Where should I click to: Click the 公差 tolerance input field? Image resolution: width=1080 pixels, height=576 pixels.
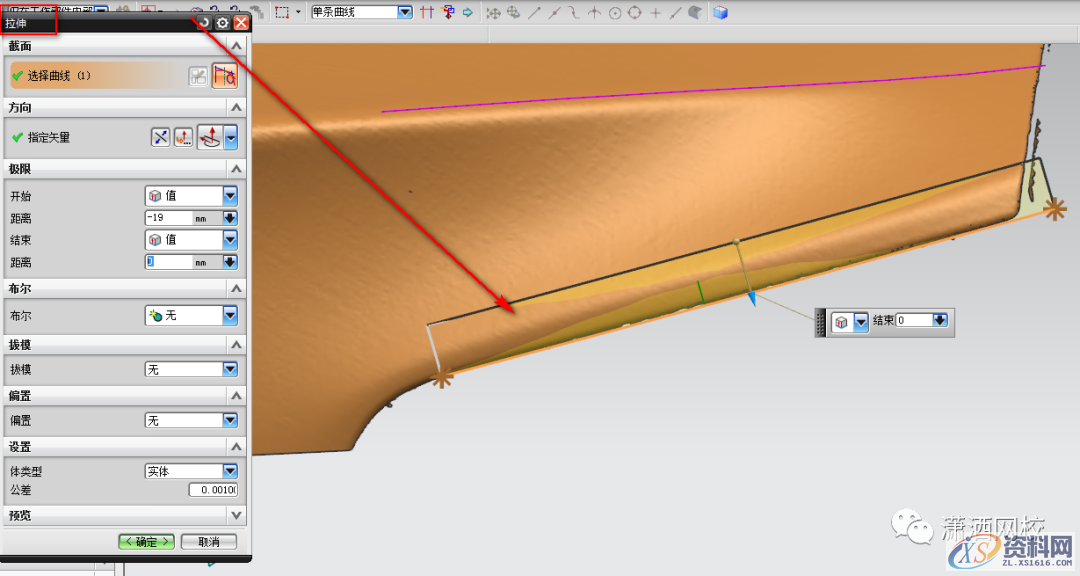click(212, 489)
